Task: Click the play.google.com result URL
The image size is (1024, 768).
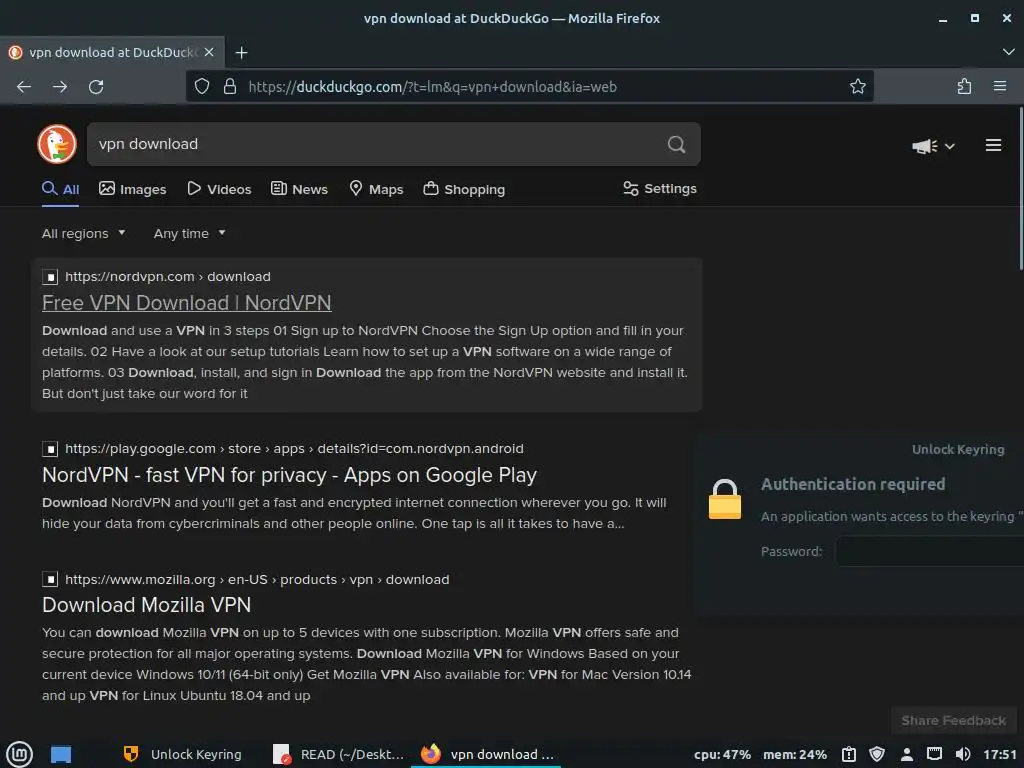Action: click(x=295, y=449)
